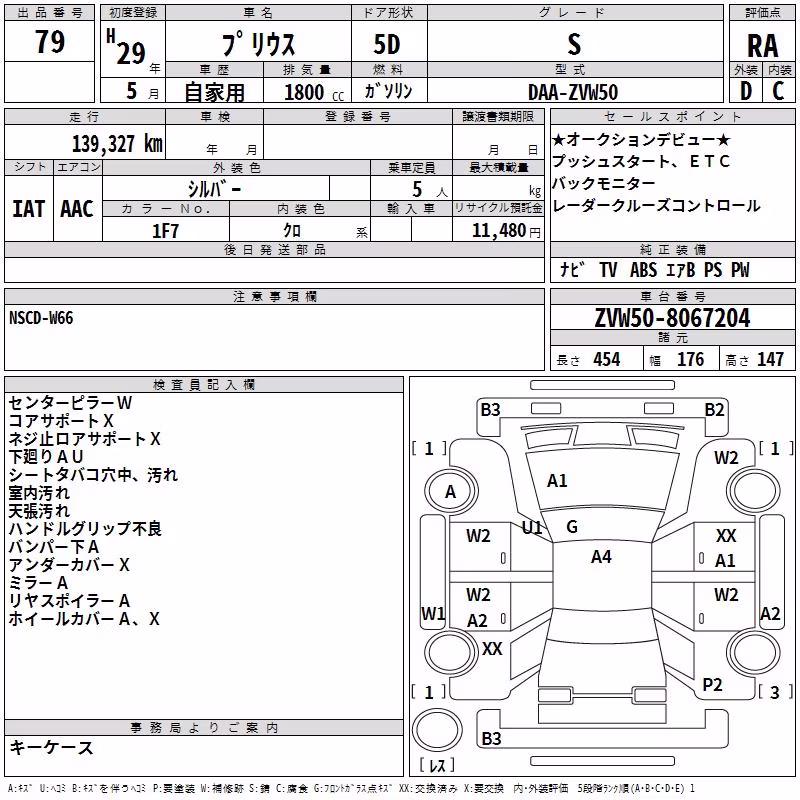The image size is (800, 800).
Task: Select the length value 454
Action: point(607,359)
